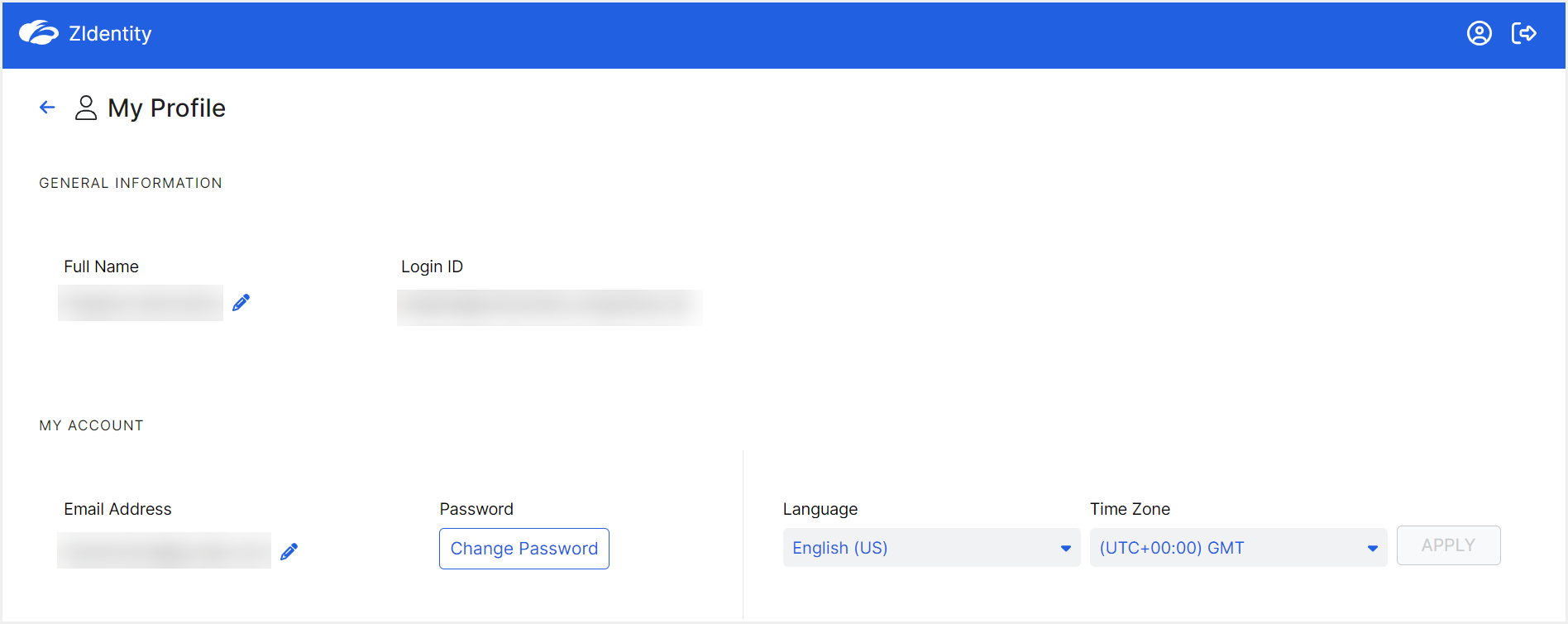Open the Time Zone dropdown
The height and width of the screenshot is (624, 1568).
pyautogui.click(x=1237, y=548)
